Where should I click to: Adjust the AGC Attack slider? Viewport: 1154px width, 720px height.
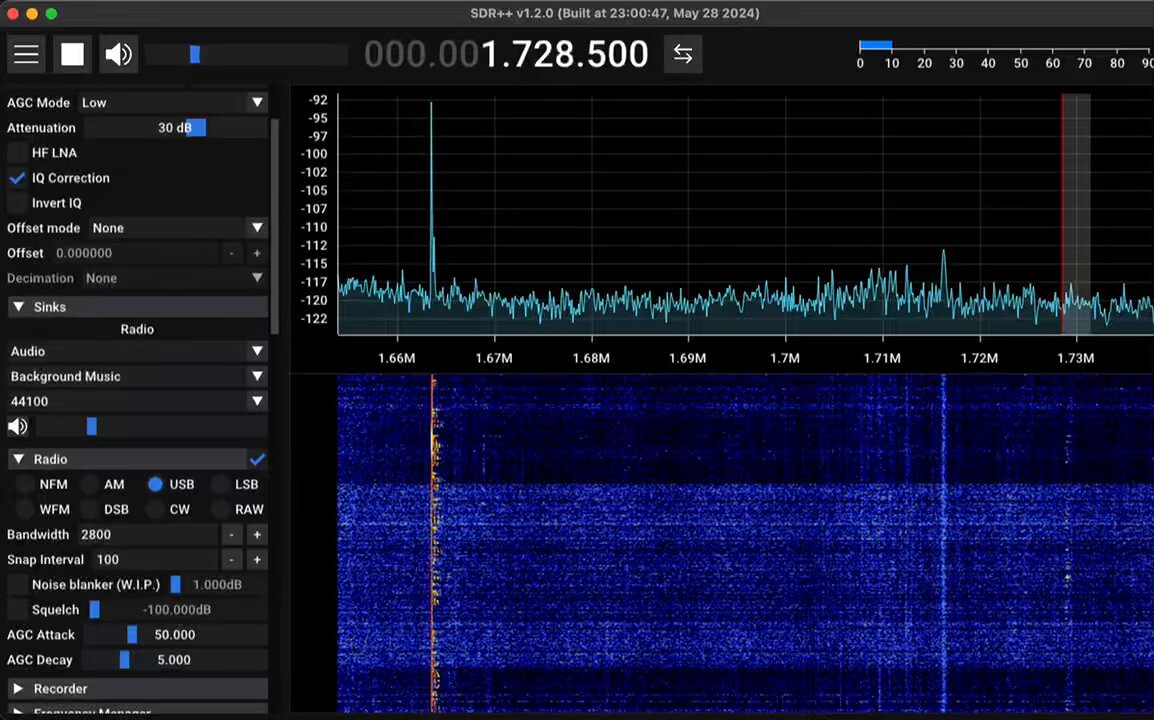coord(175,634)
